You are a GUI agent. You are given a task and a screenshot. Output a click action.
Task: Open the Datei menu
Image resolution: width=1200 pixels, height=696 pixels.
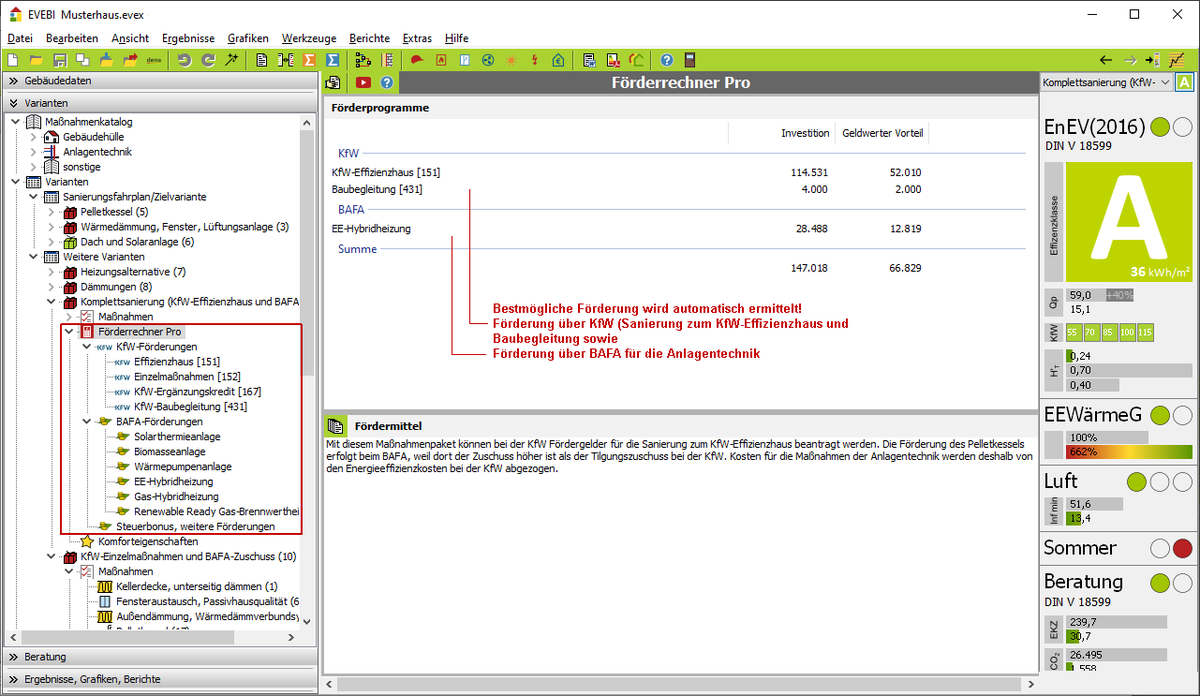click(x=20, y=38)
